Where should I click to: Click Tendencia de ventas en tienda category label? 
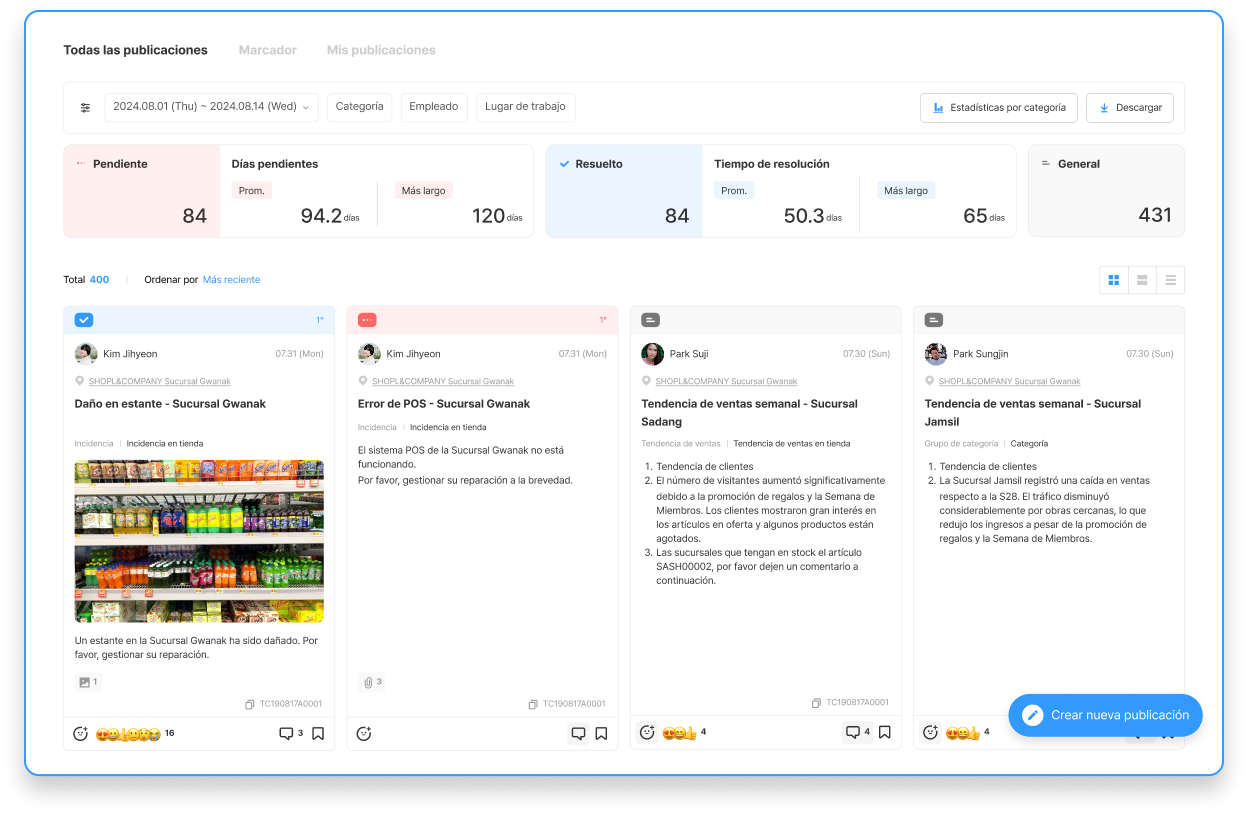(x=792, y=443)
